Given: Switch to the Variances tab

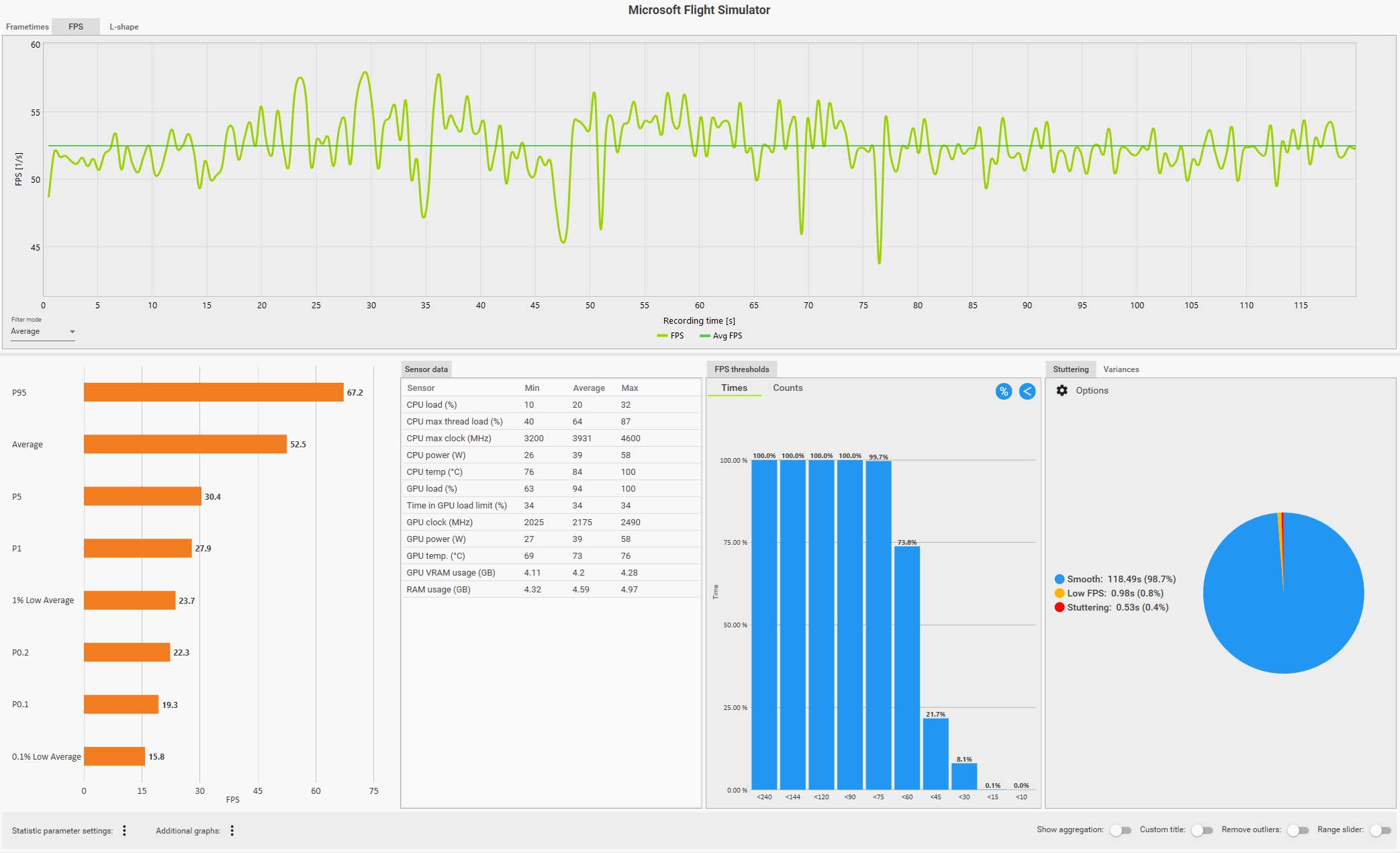Looking at the screenshot, I should point(1121,369).
